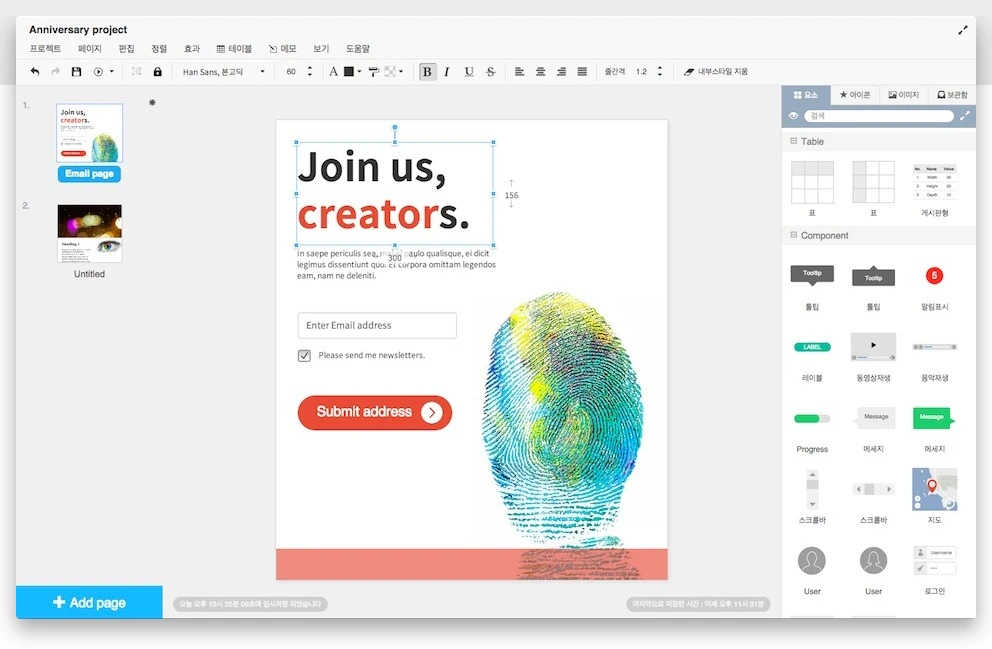Select the vertical 스크롤바 scrollbar component

812,489
